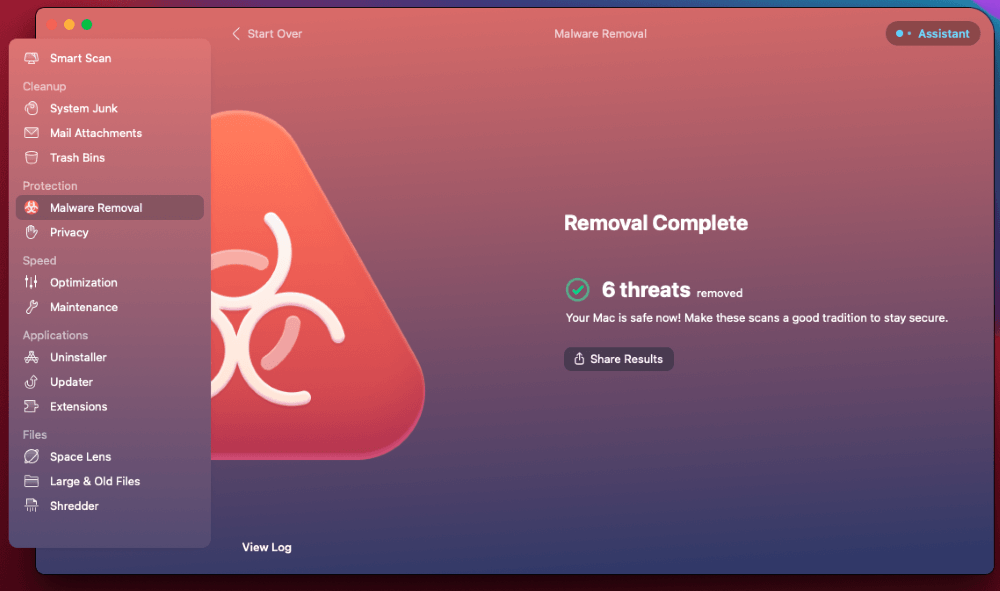
Task: Open View Log link
Action: (267, 547)
